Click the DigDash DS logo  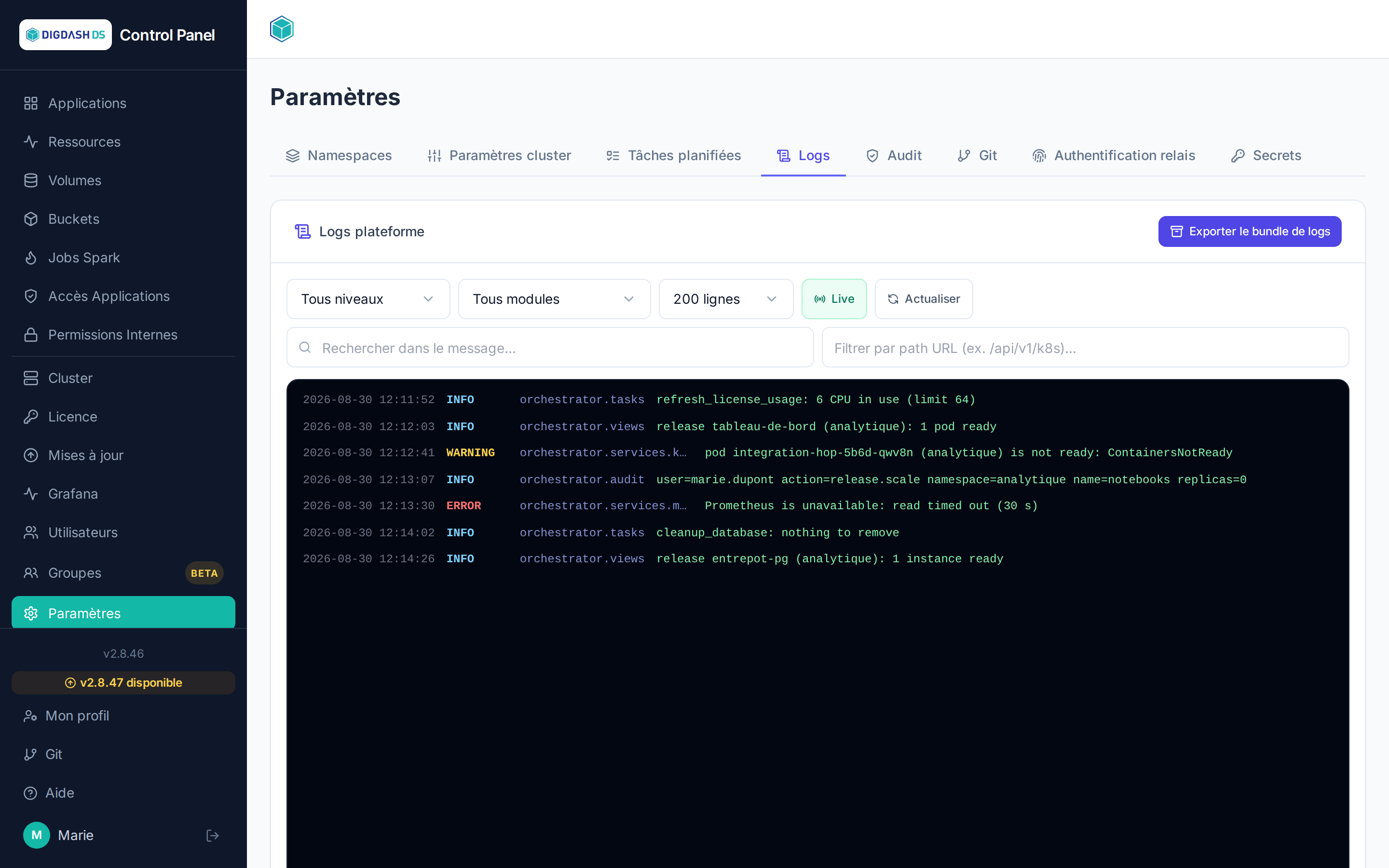point(66,34)
